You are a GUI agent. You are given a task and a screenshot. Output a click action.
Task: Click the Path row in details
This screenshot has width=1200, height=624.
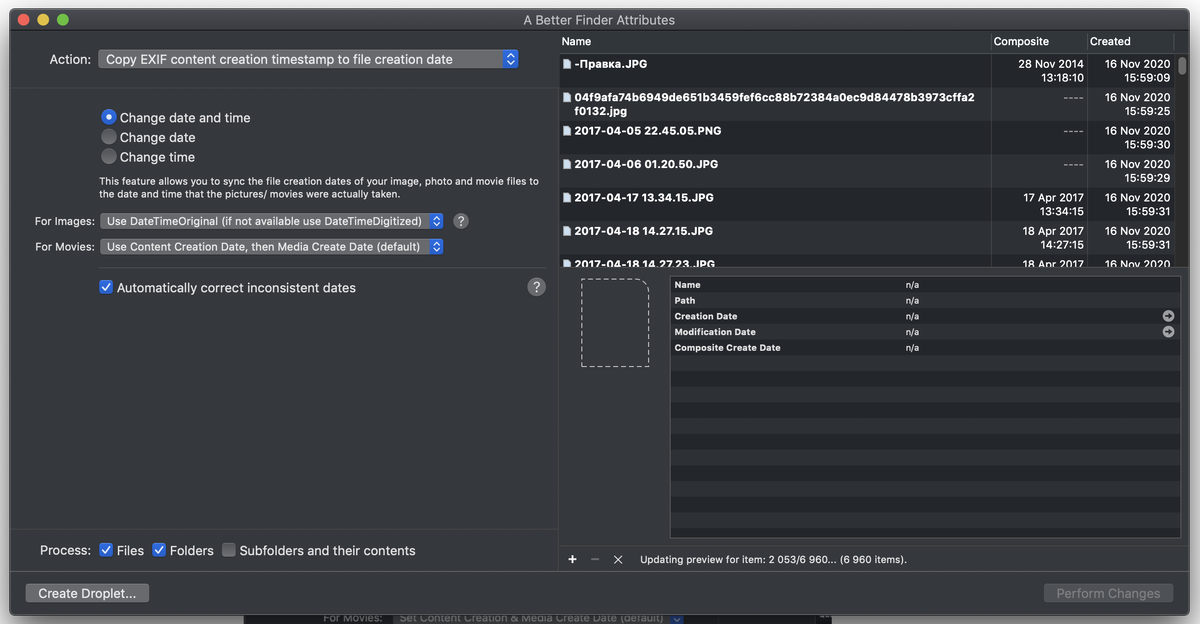[x=924, y=300]
